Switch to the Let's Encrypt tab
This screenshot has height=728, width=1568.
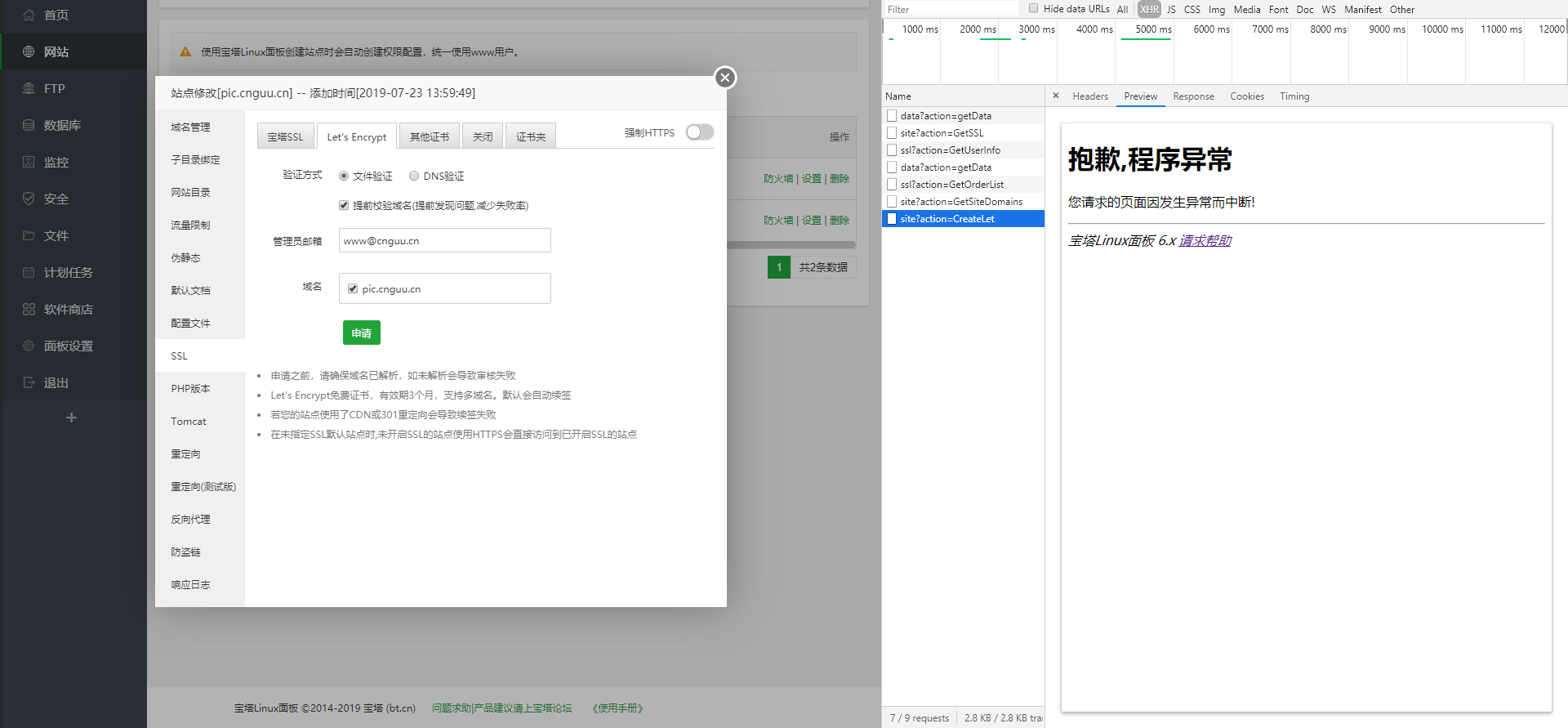357,136
